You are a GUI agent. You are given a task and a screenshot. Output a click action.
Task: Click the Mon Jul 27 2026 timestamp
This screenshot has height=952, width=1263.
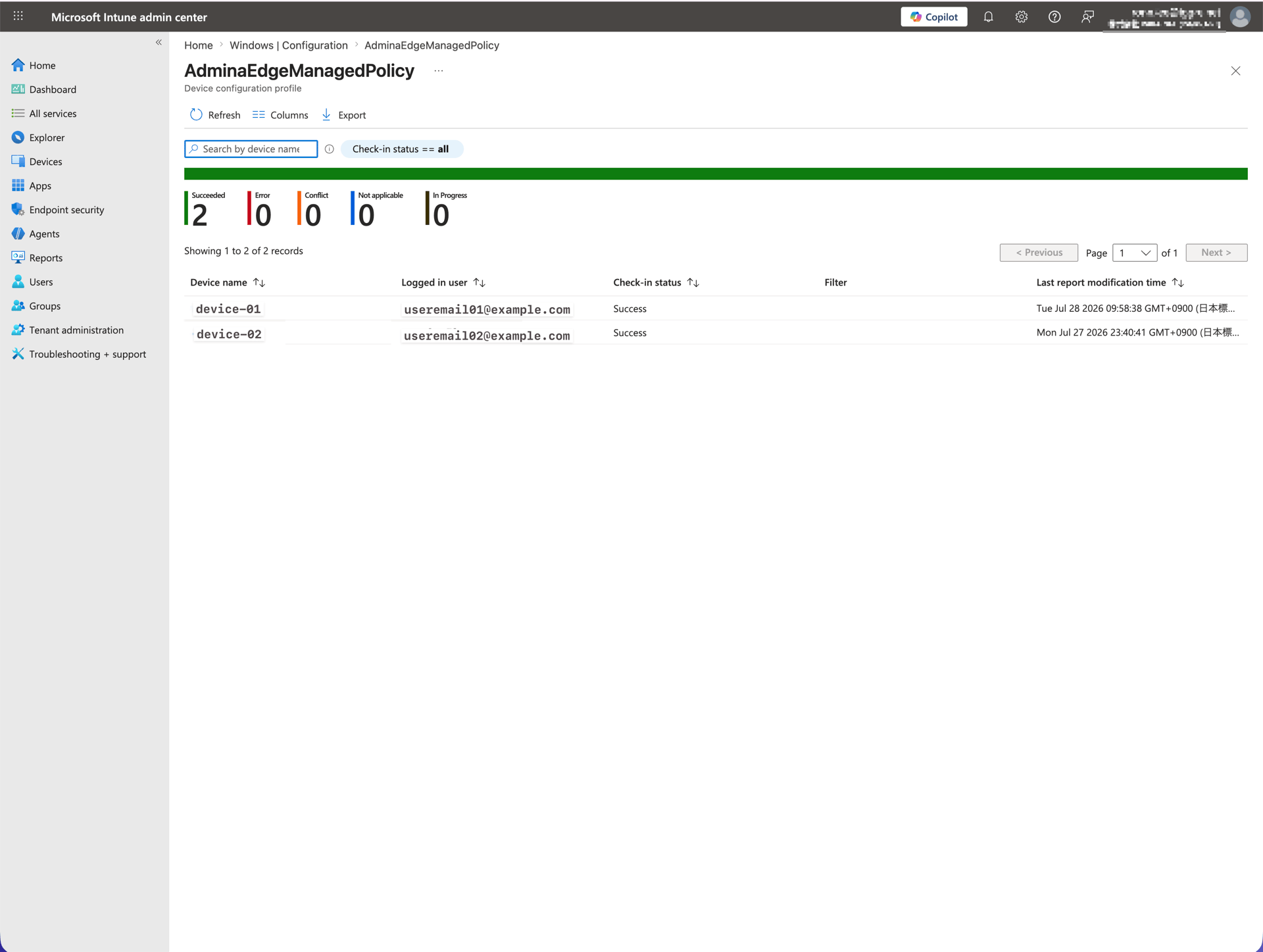pyautogui.click(x=1138, y=333)
